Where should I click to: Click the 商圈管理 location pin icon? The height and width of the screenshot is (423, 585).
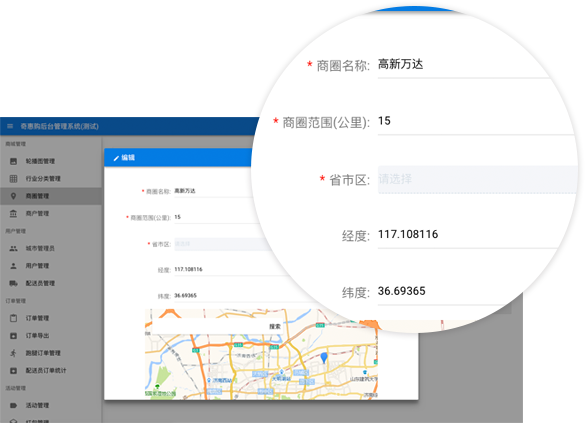tap(13, 196)
